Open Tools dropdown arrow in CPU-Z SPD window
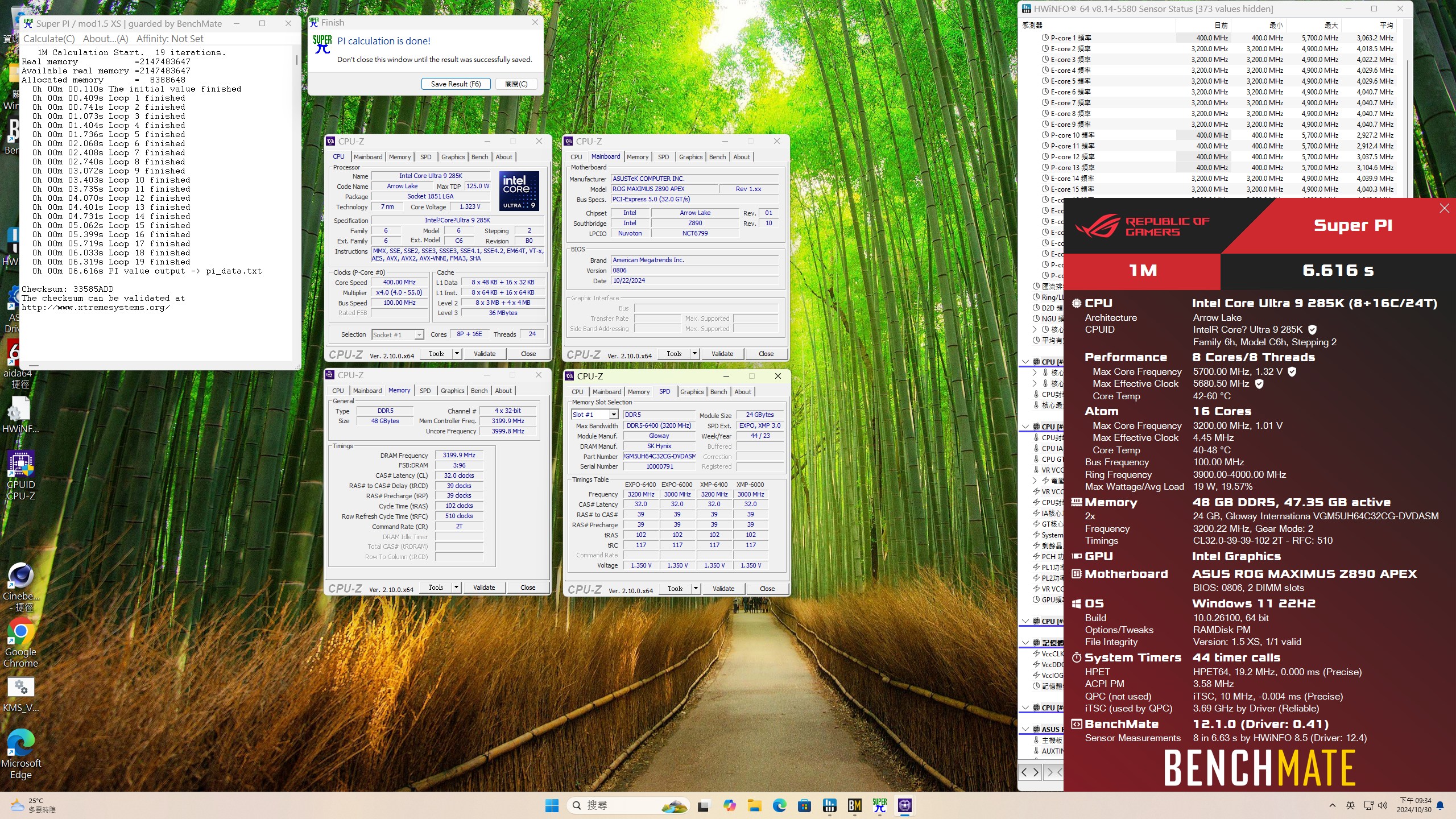This screenshot has width=1456, height=819. 696,589
